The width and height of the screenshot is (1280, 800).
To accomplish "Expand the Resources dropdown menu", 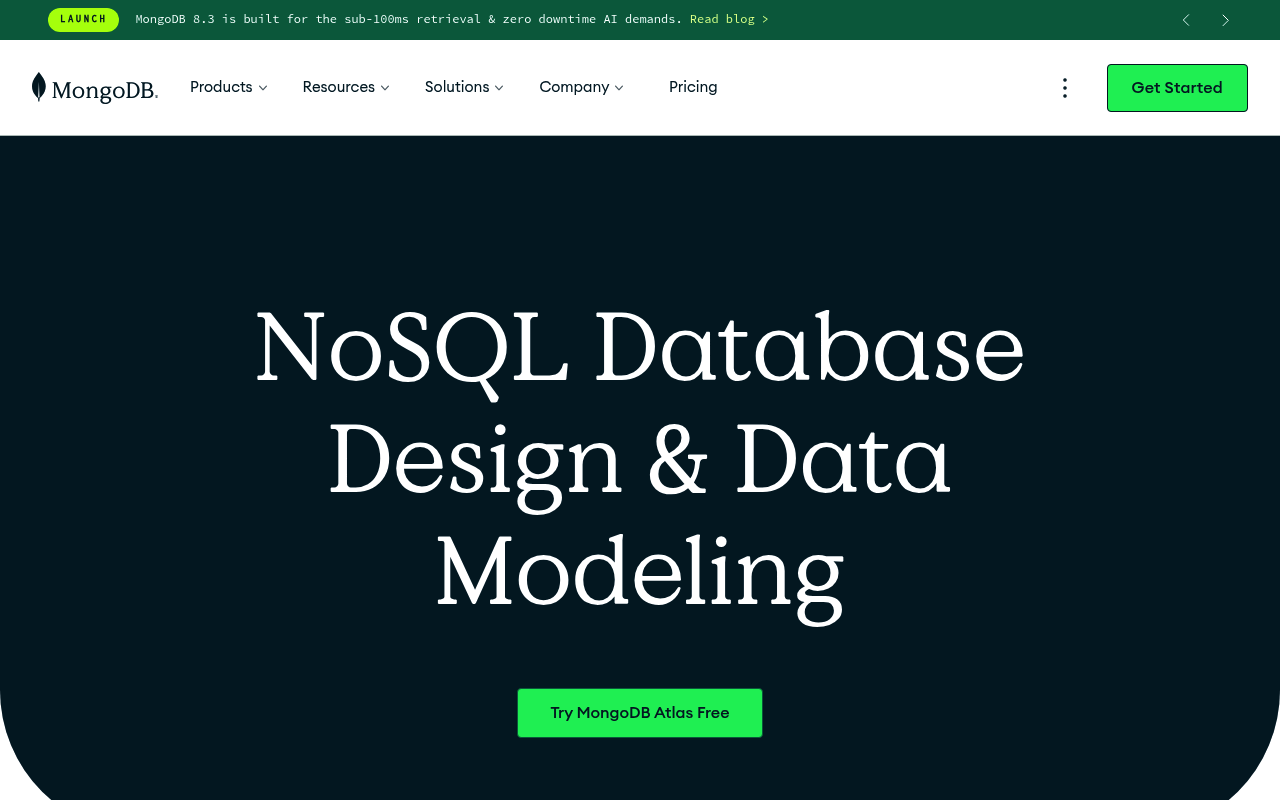I will coord(346,87).
